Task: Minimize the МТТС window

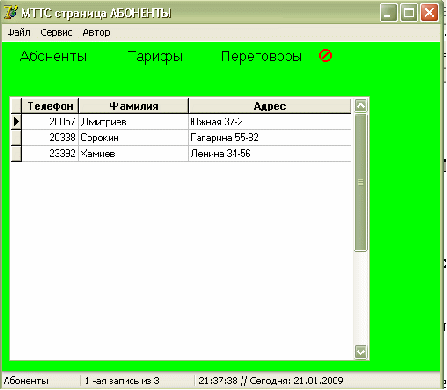Action: coord(389,13)
